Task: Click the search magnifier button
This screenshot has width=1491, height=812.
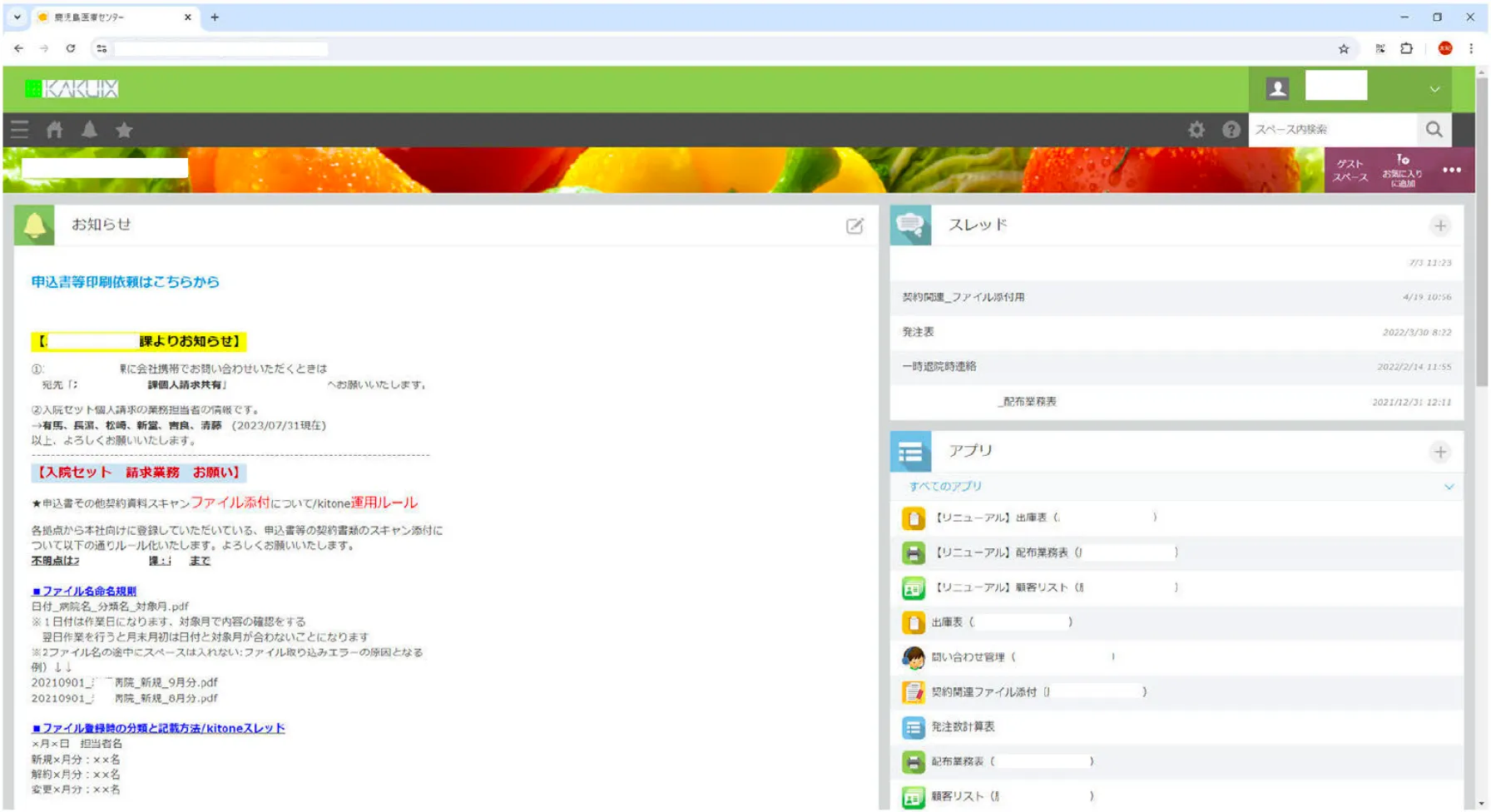Action: click(x=1434, y=130)
